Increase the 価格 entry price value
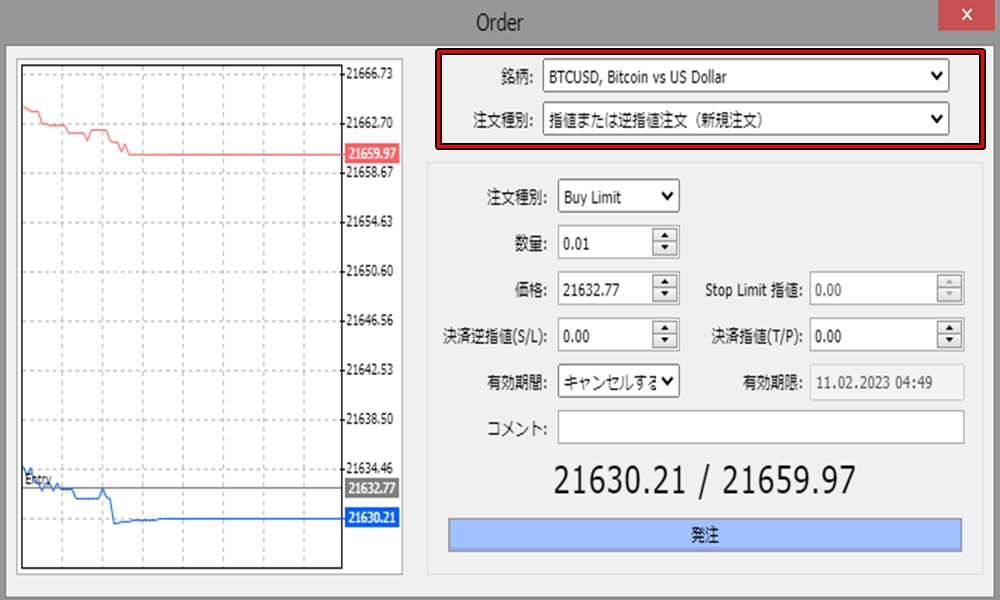The height and width of the screenshot is (600, 1000). pyautogui.click(x=666, y=281)
